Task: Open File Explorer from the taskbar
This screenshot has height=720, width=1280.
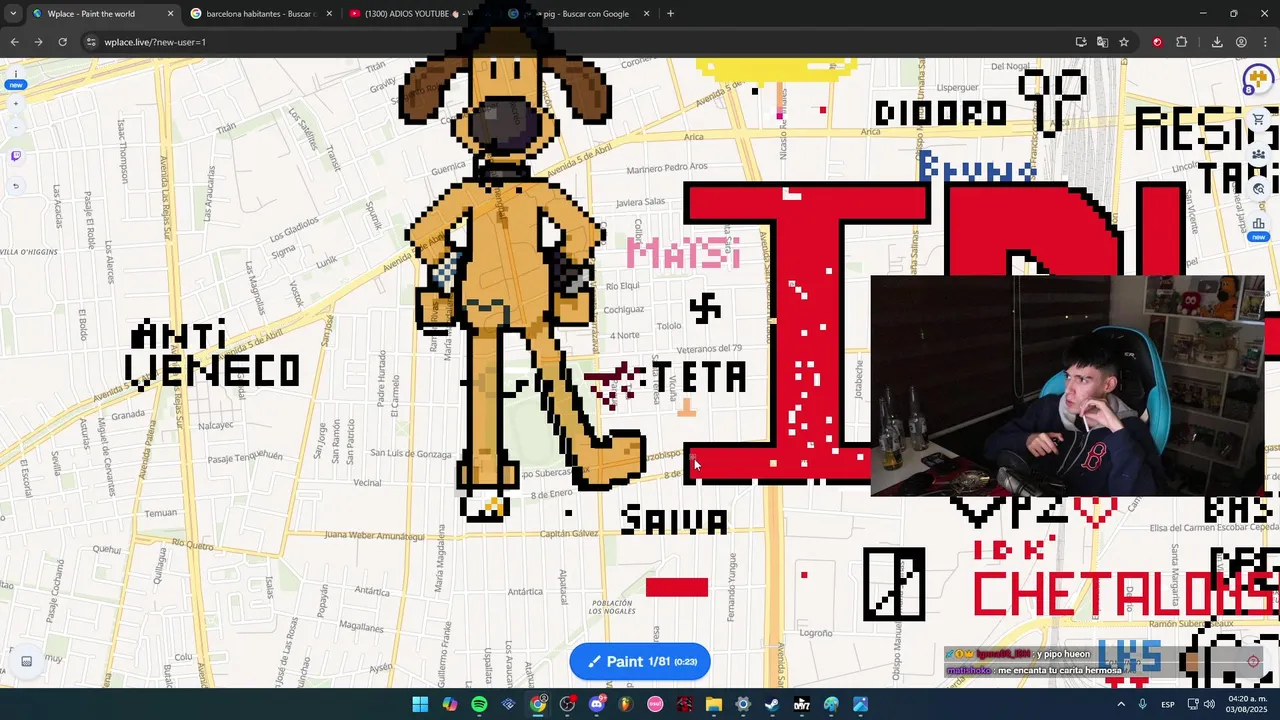Action: (714, 704)
